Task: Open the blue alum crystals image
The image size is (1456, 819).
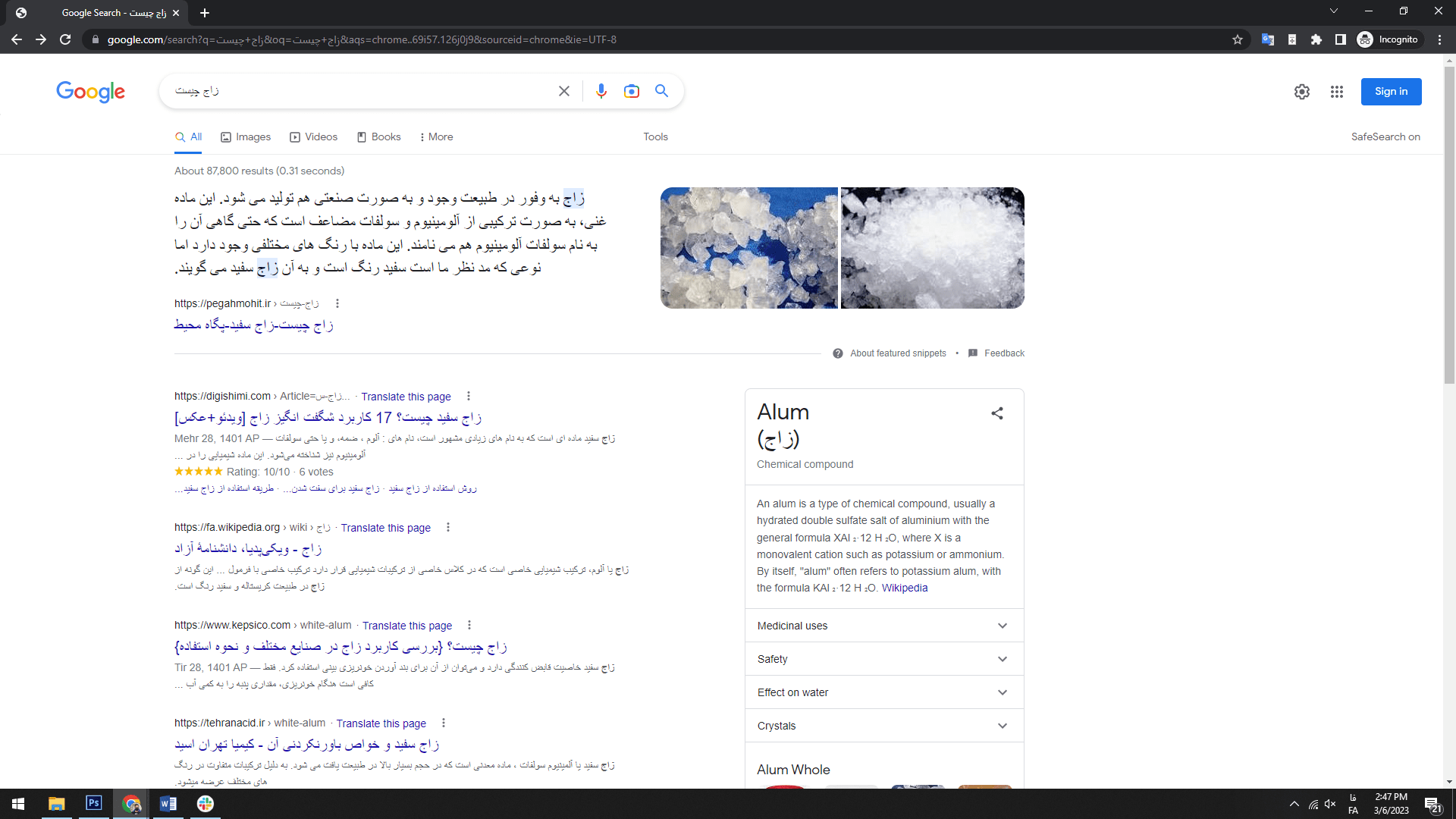Action: 749,248
